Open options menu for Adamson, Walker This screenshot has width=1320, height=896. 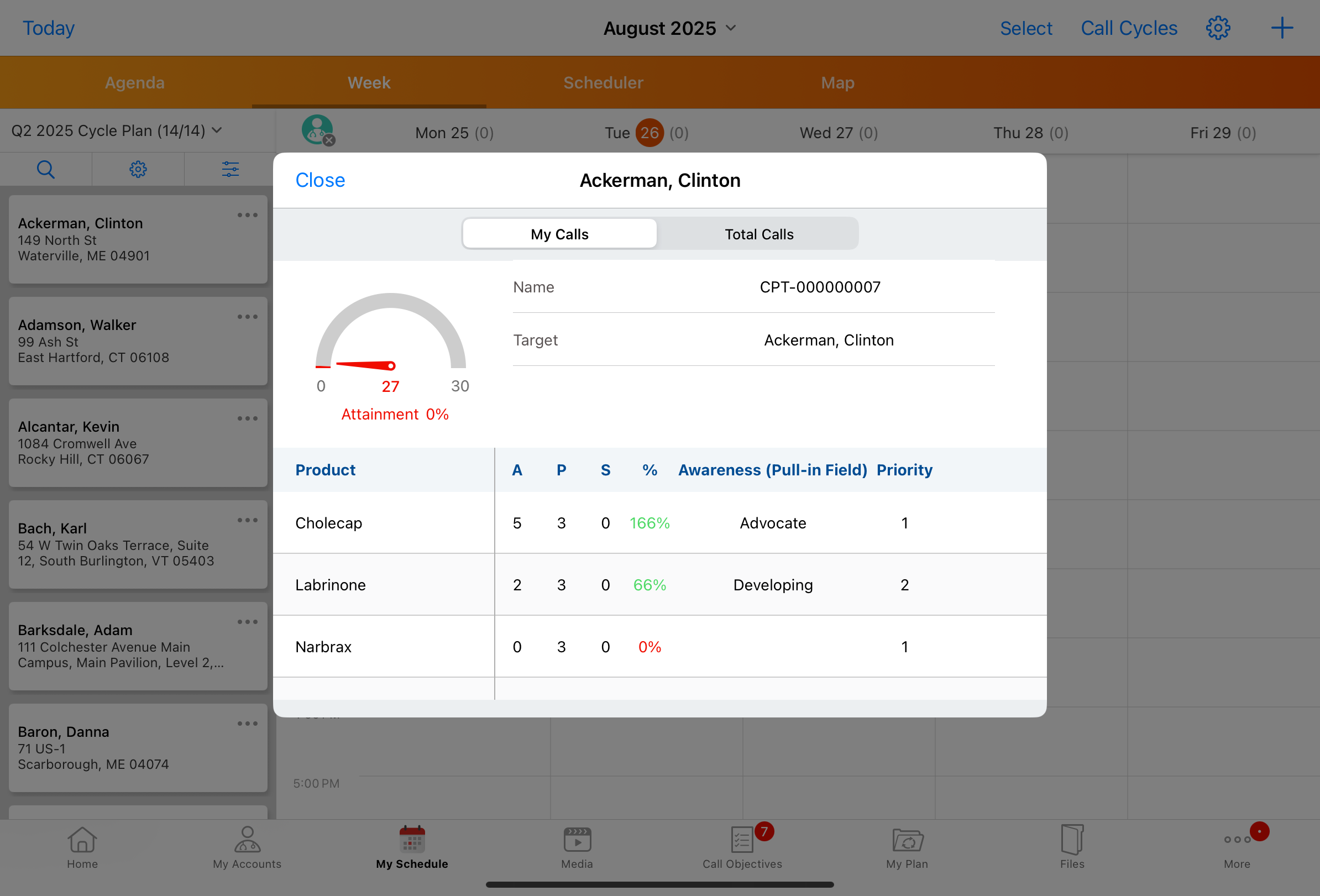[247, 317]
